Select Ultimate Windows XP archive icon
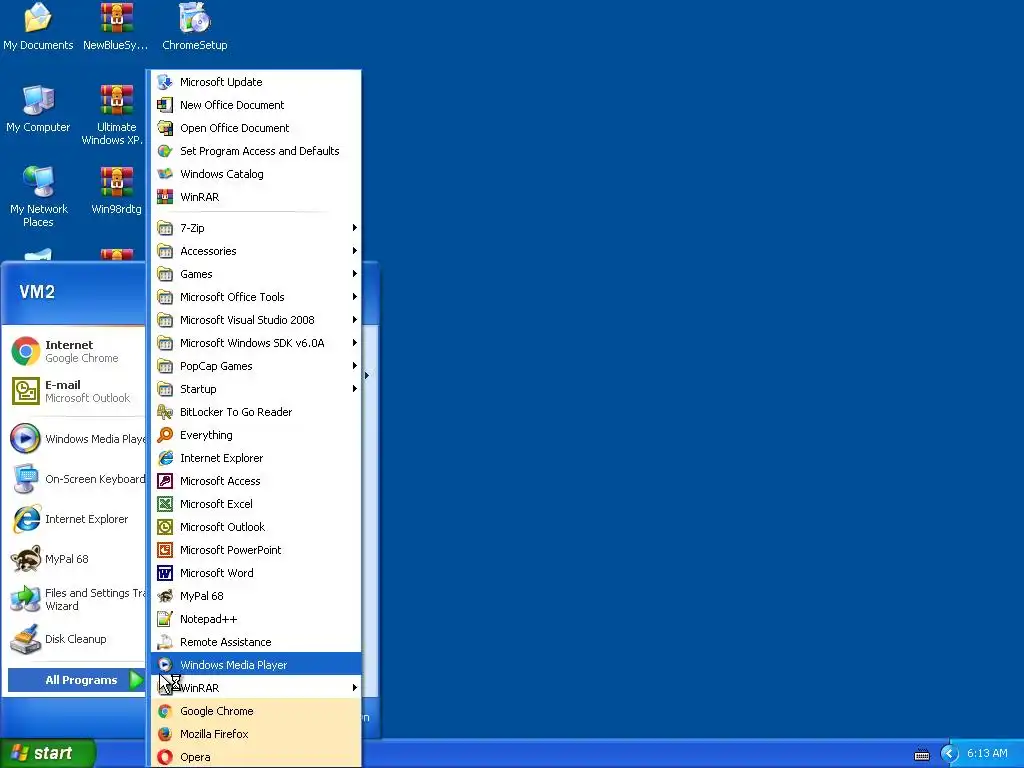The width and height of the screenshot is (1024, 768). tap(112, 115)
